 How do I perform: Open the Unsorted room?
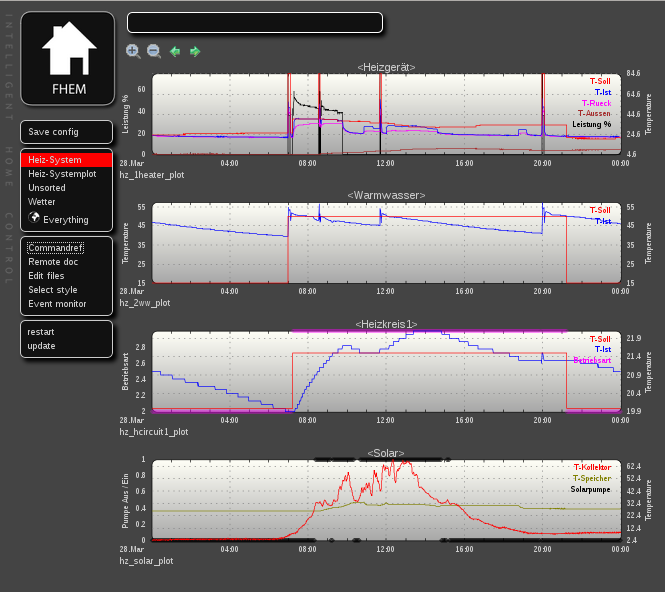point(47,188)
